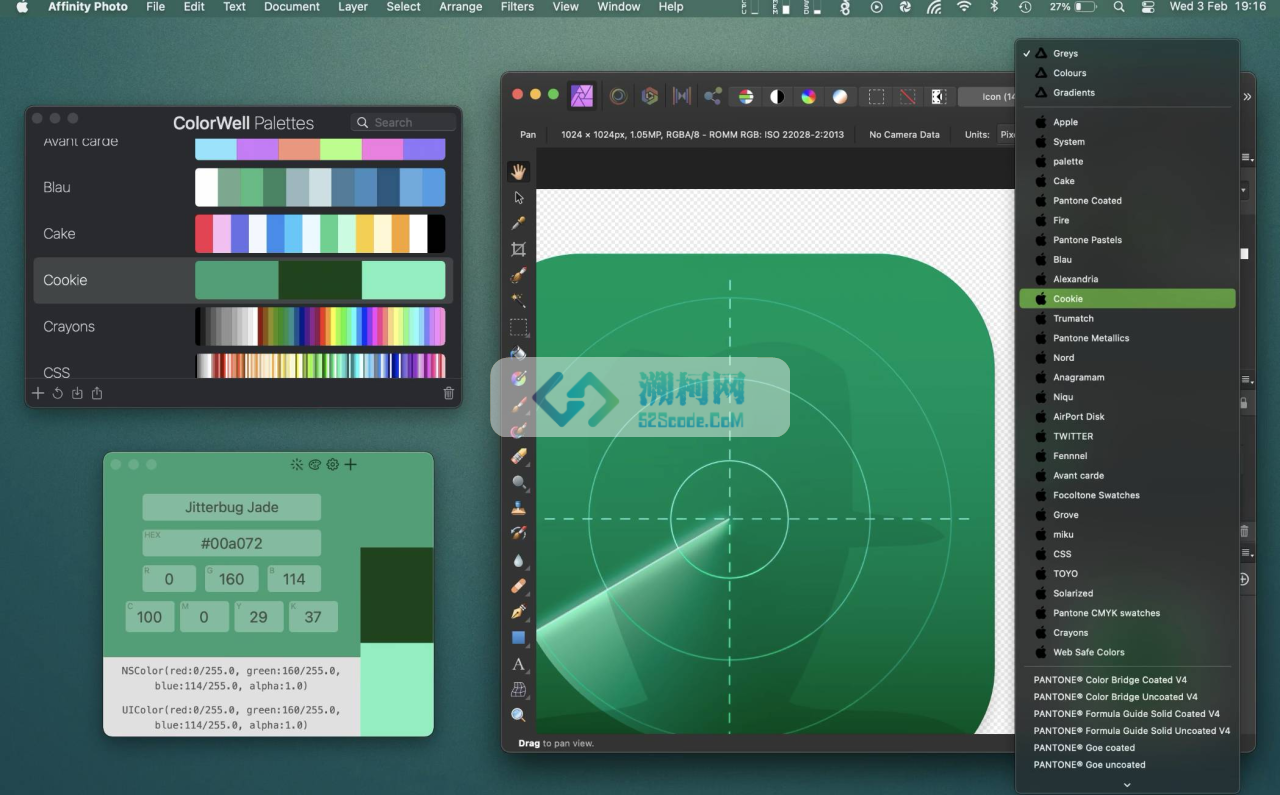The height and width of the screenshot is (795, 1280).
Task: Open the Export persona share icon
Action: coord(713,96)
